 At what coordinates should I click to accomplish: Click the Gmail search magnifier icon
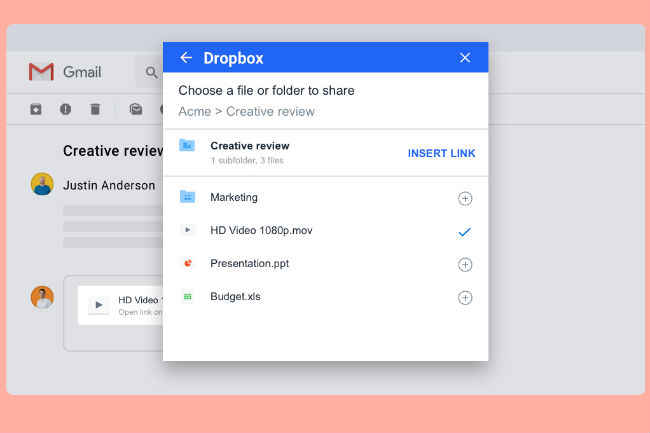click(x=151, y=73)
